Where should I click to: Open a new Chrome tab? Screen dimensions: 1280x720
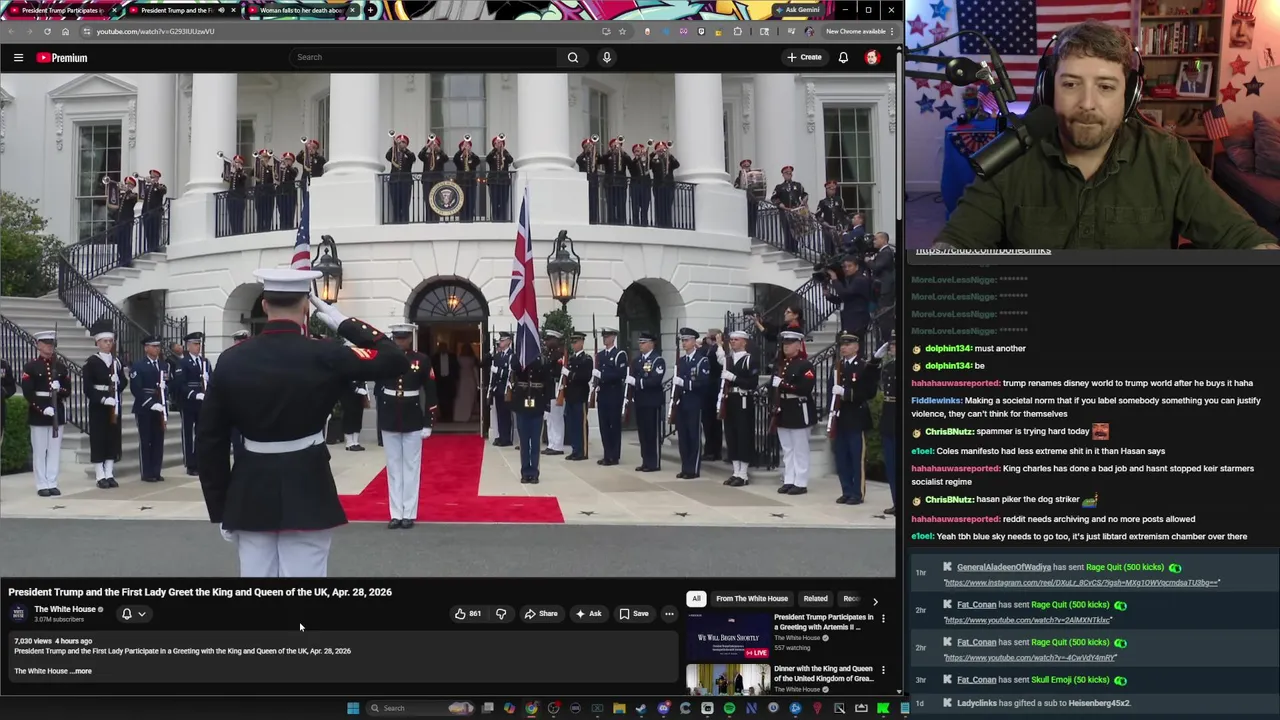[371, 10]
